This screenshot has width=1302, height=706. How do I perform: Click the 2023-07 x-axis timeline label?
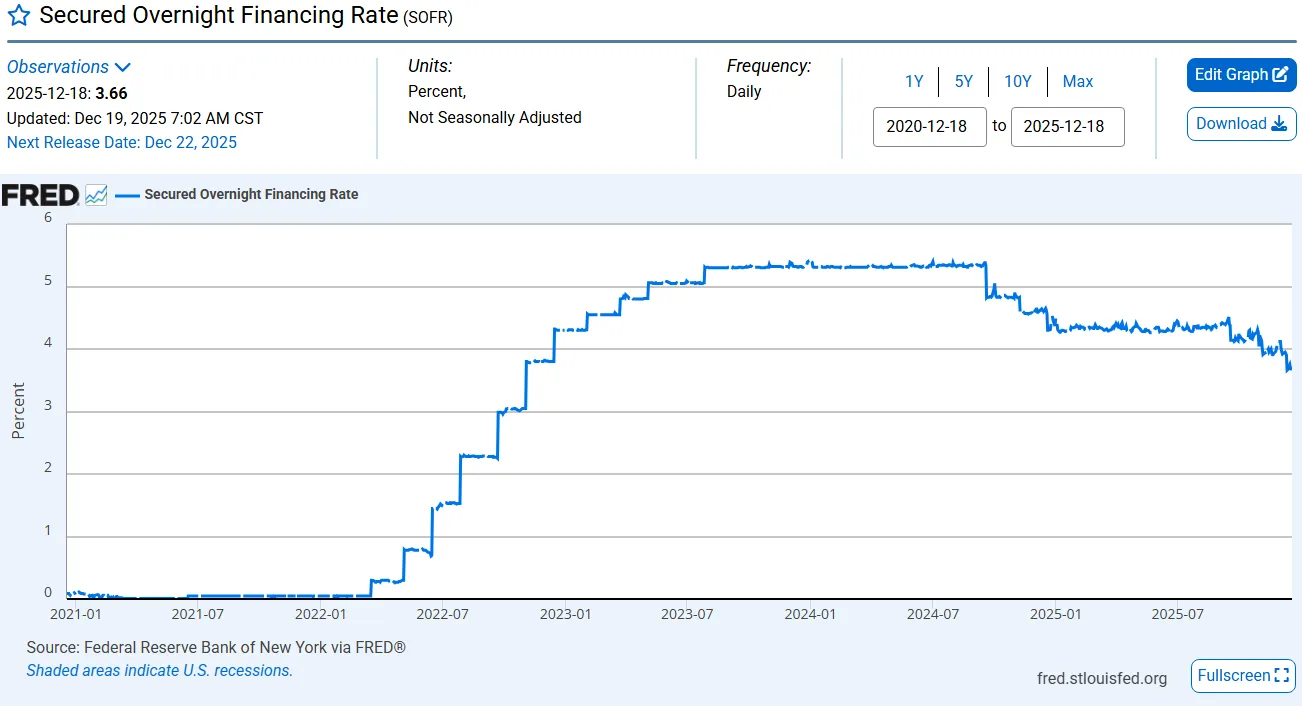coord(687,613)
